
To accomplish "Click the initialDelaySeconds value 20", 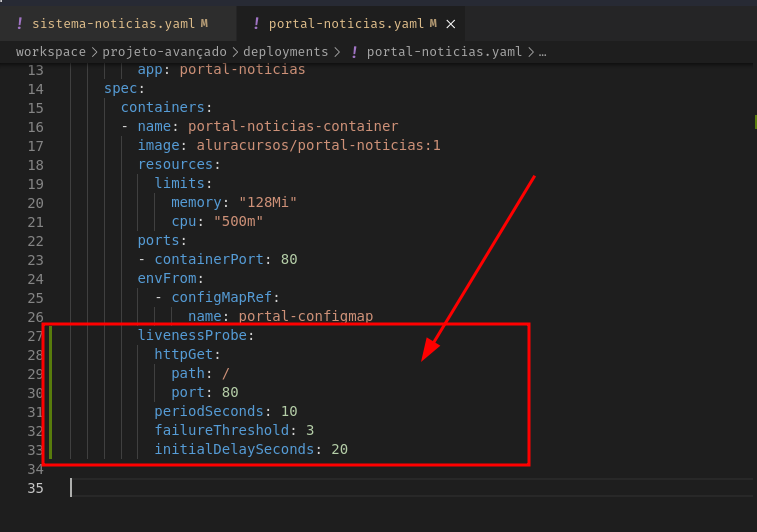I will 339,450.
